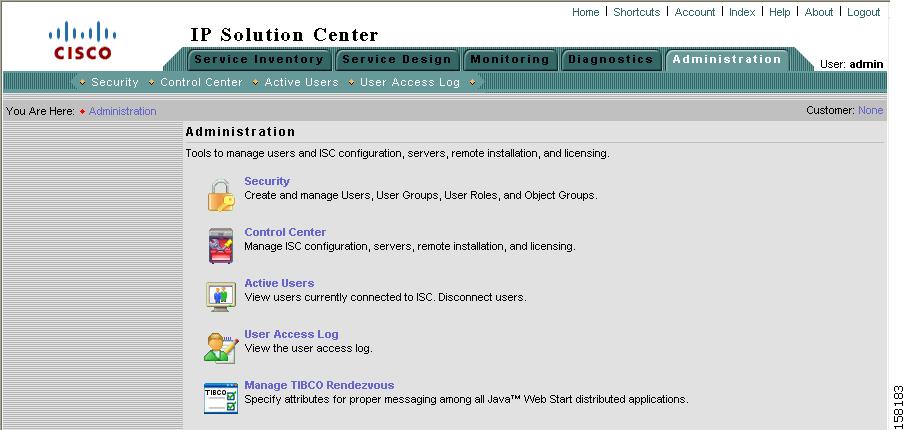Click the User Access Log icon

pos(221,347)
